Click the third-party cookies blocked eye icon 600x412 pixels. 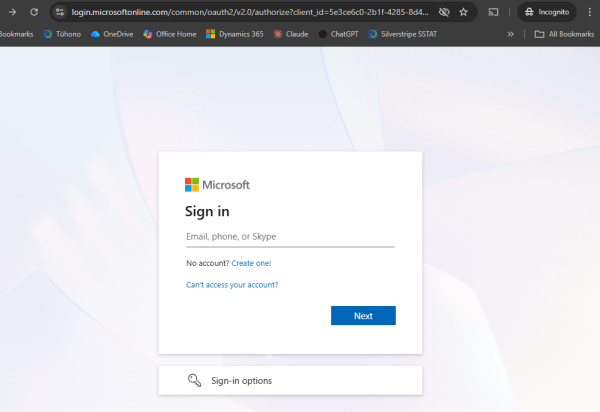[x=444, y=12]
